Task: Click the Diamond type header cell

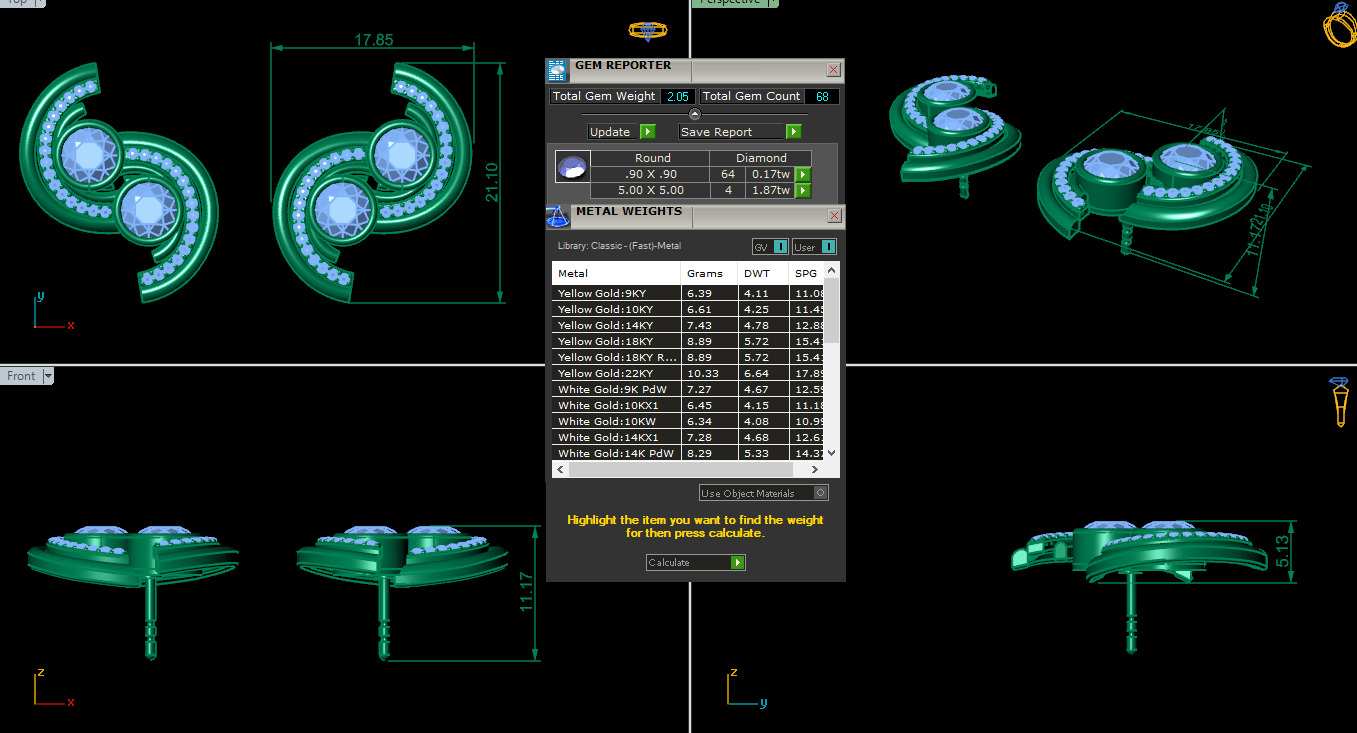Action: [761, 158]
